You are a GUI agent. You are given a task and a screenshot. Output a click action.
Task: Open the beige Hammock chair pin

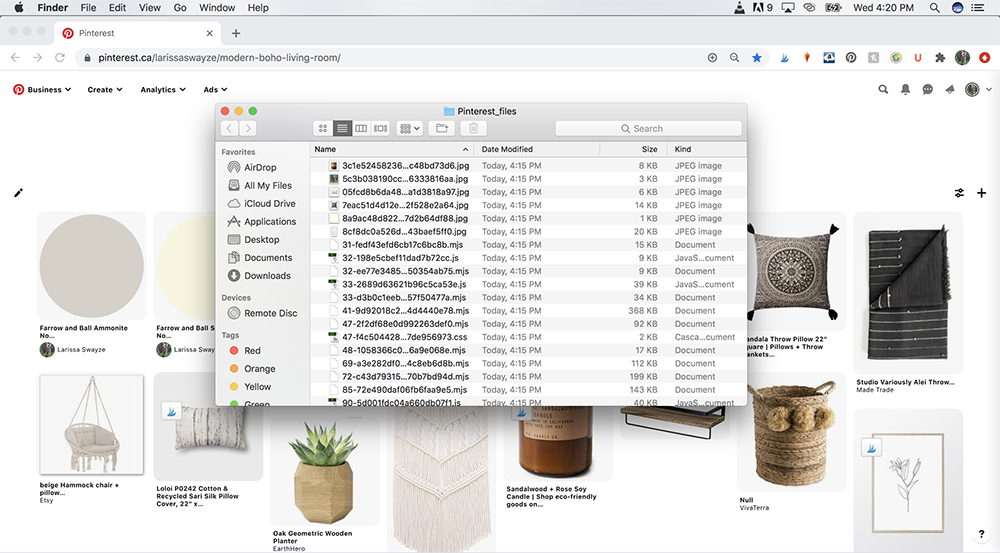[x=91, y=424]
